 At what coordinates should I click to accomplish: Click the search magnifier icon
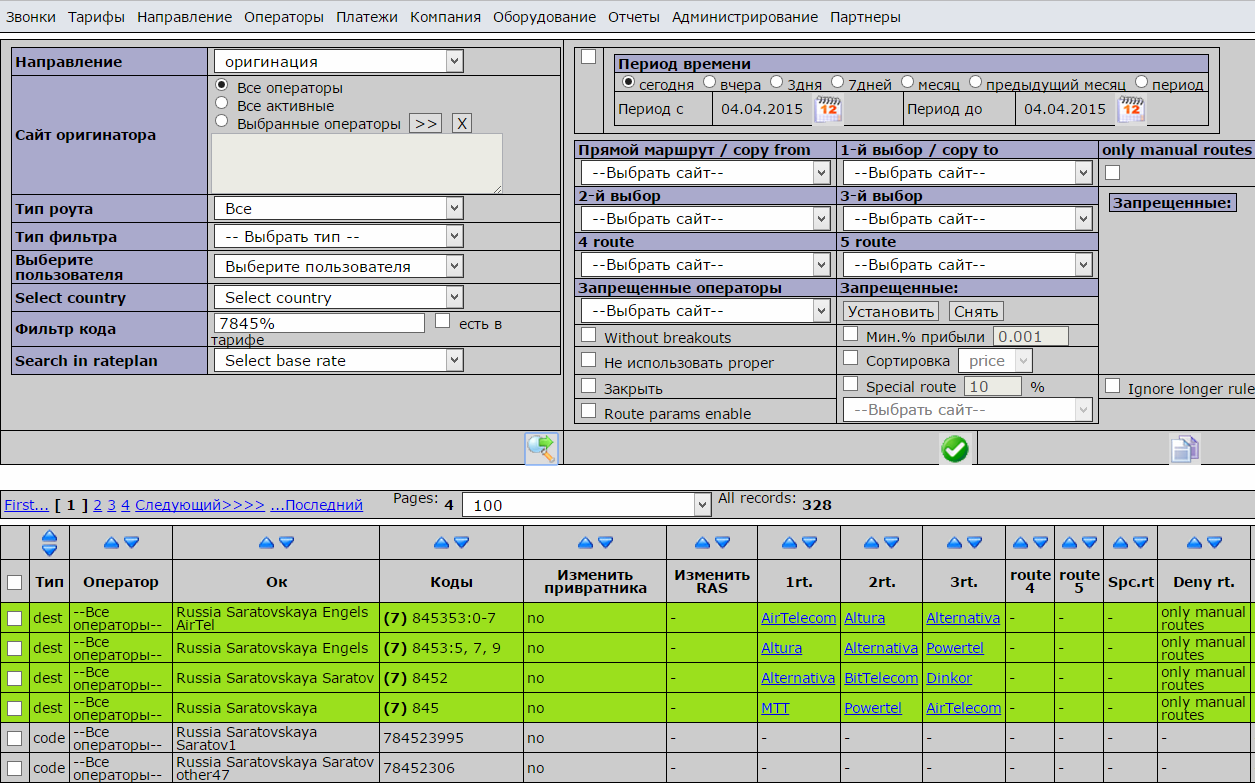point(541,449)
